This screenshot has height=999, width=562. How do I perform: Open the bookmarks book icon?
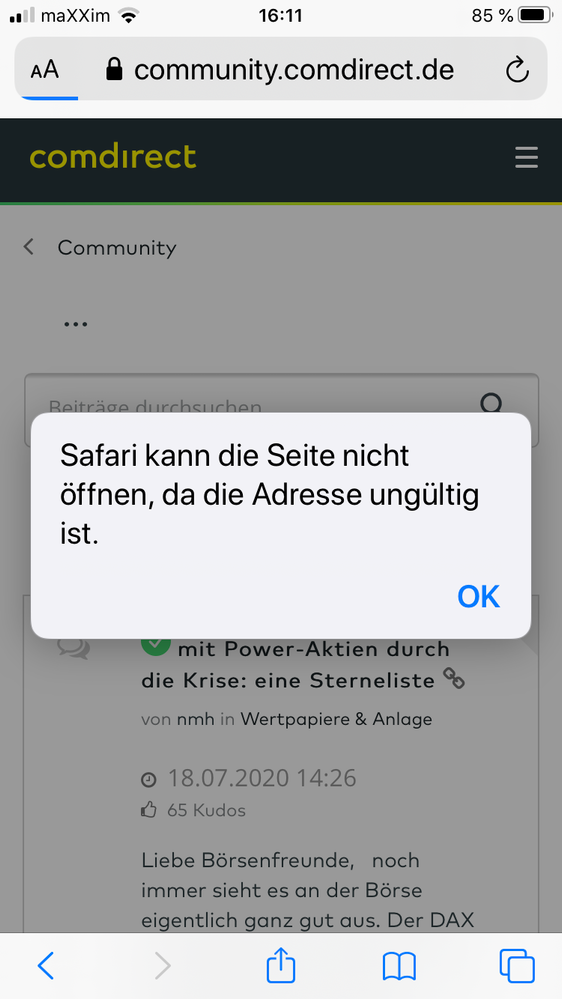coord(399,966)
